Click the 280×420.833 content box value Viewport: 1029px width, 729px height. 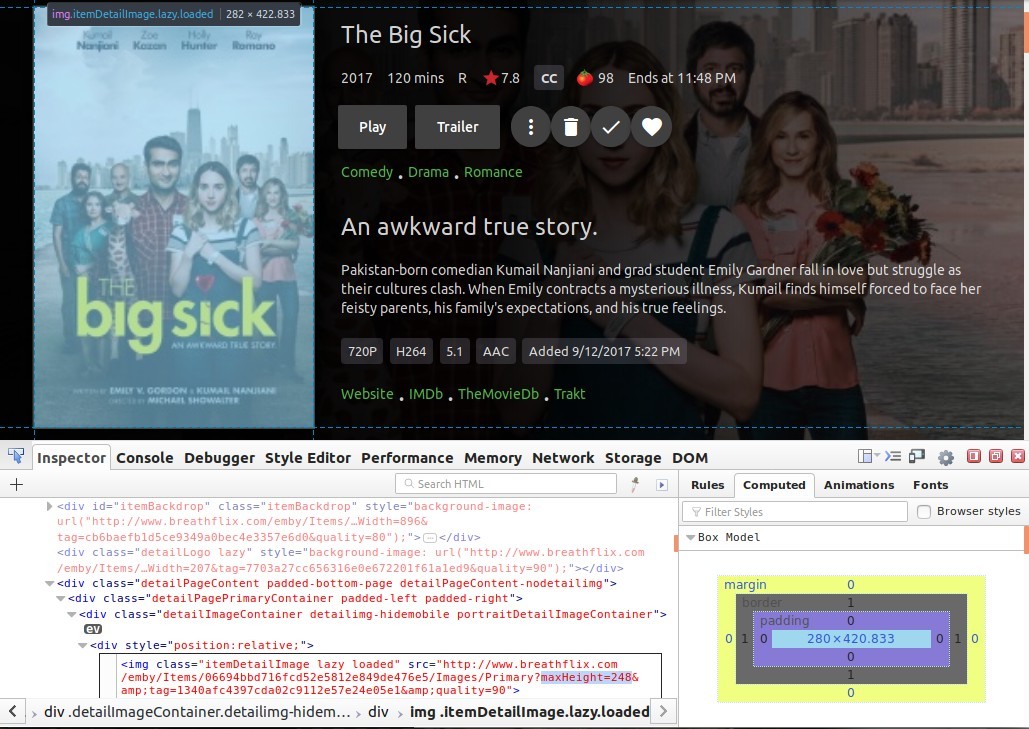click(x=850, y=638)
